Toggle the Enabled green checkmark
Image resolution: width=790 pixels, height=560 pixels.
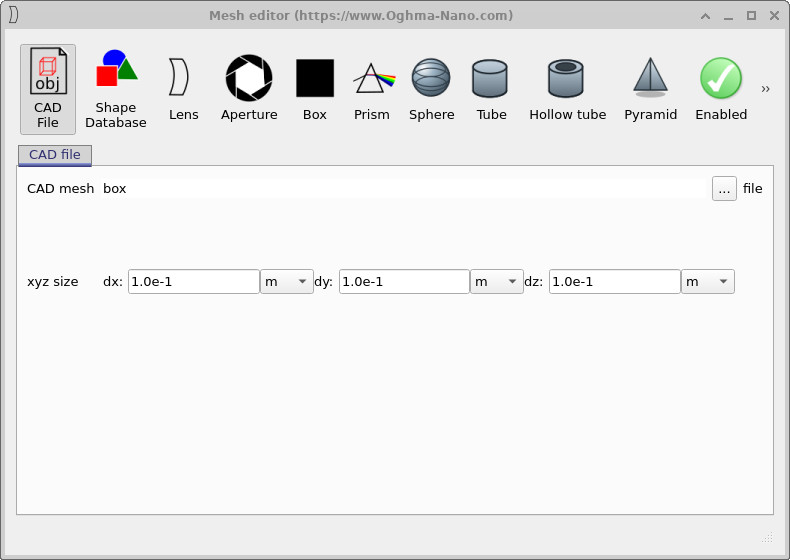[x=721, y=89]
